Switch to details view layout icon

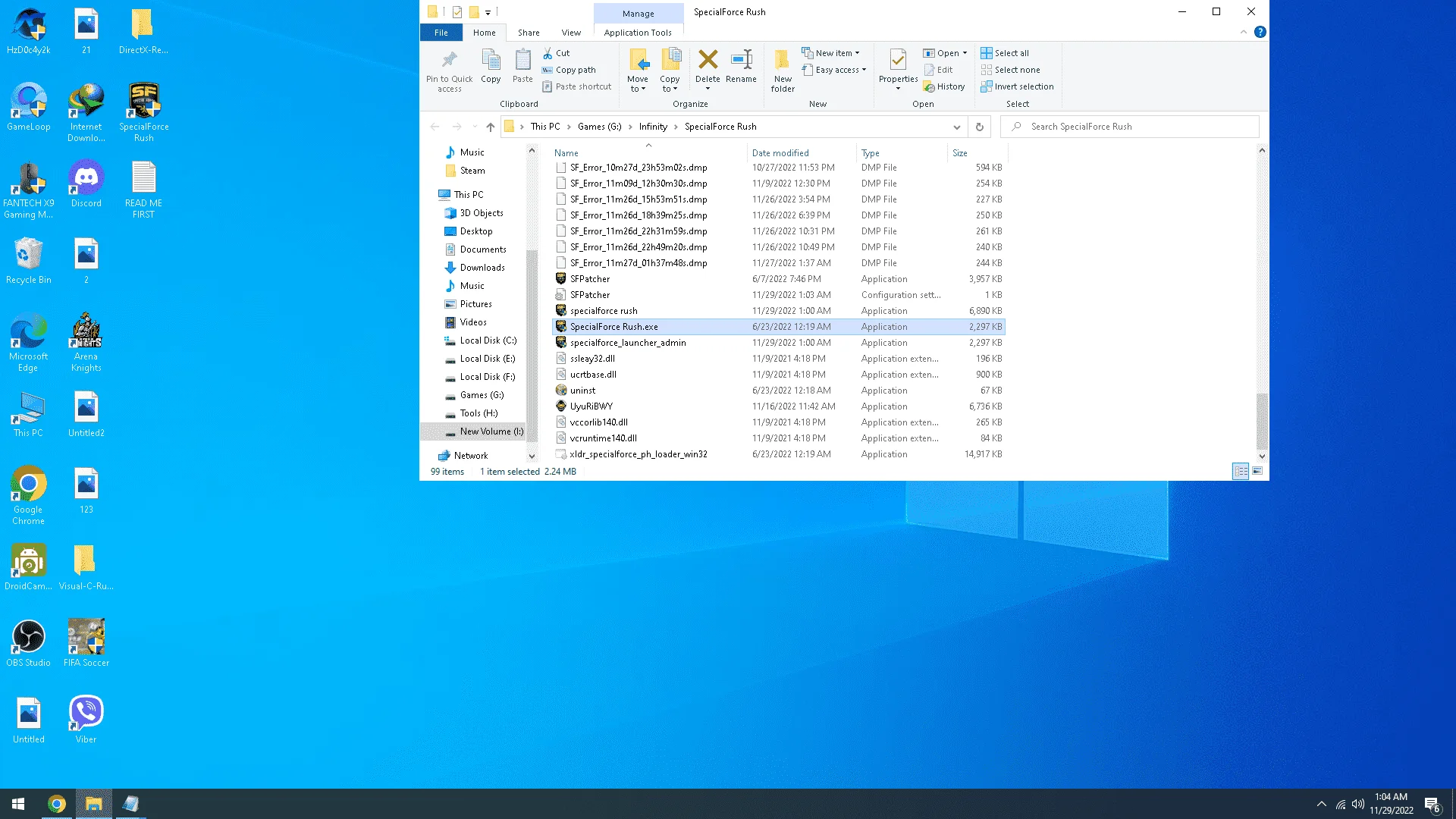pyautogui.click(x=1241, y=471)
